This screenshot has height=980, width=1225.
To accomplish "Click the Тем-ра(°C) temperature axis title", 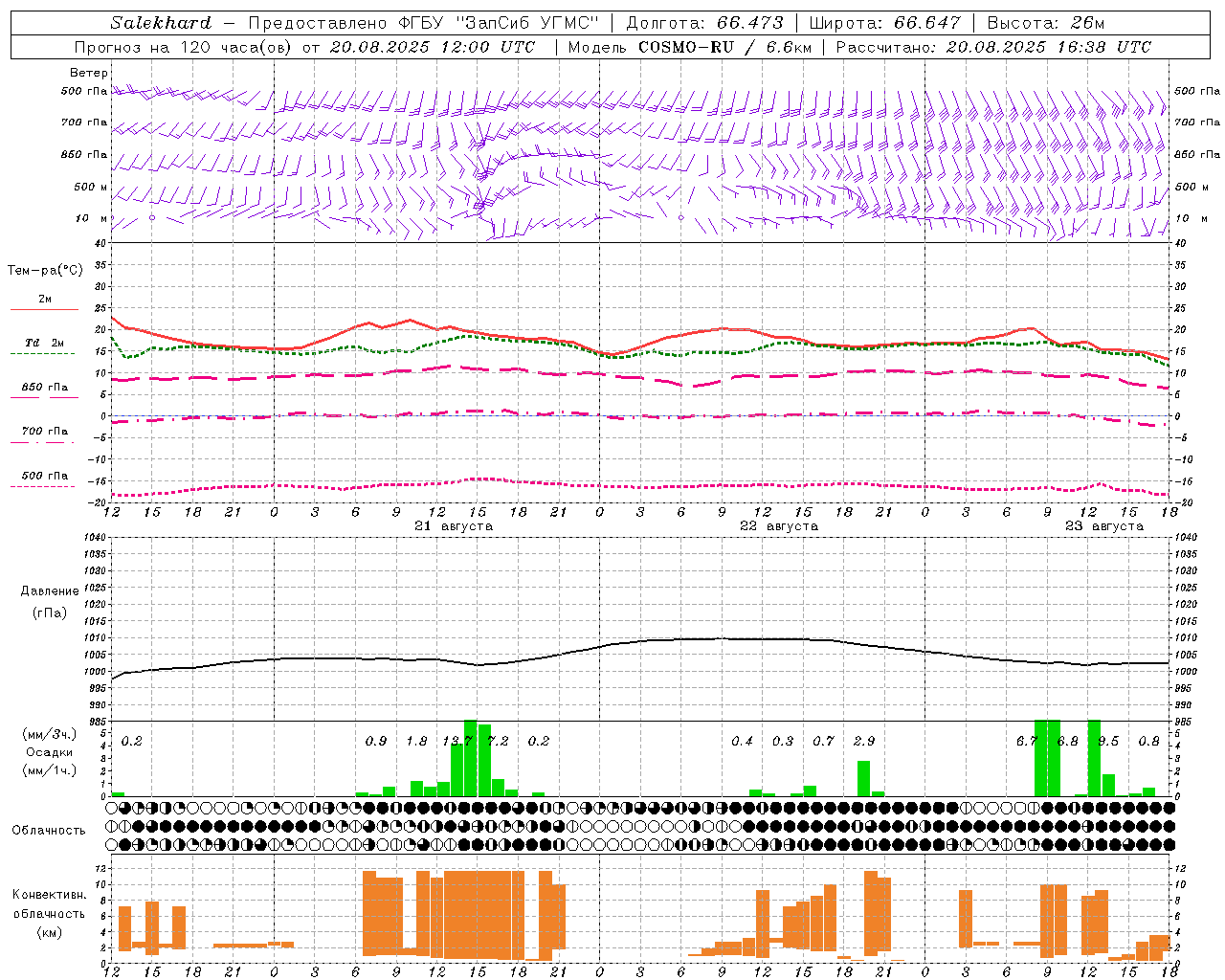I will click(x=45, y=271).
